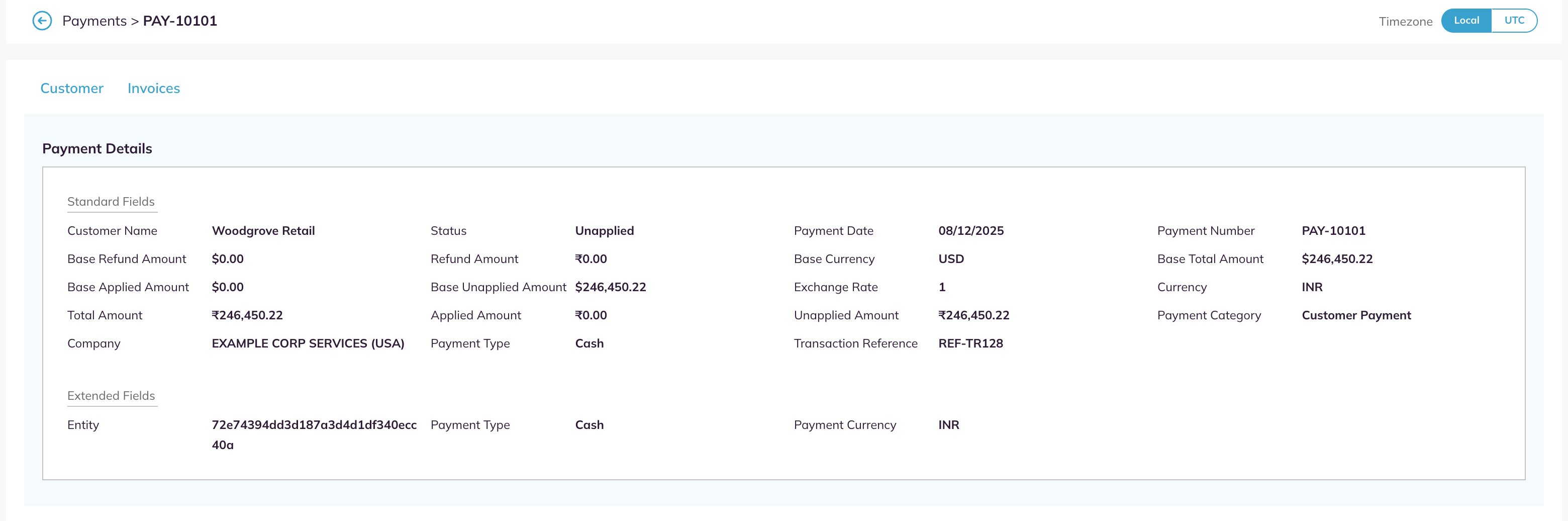
Task: Open the Customer tab
Action: point(72,89)
